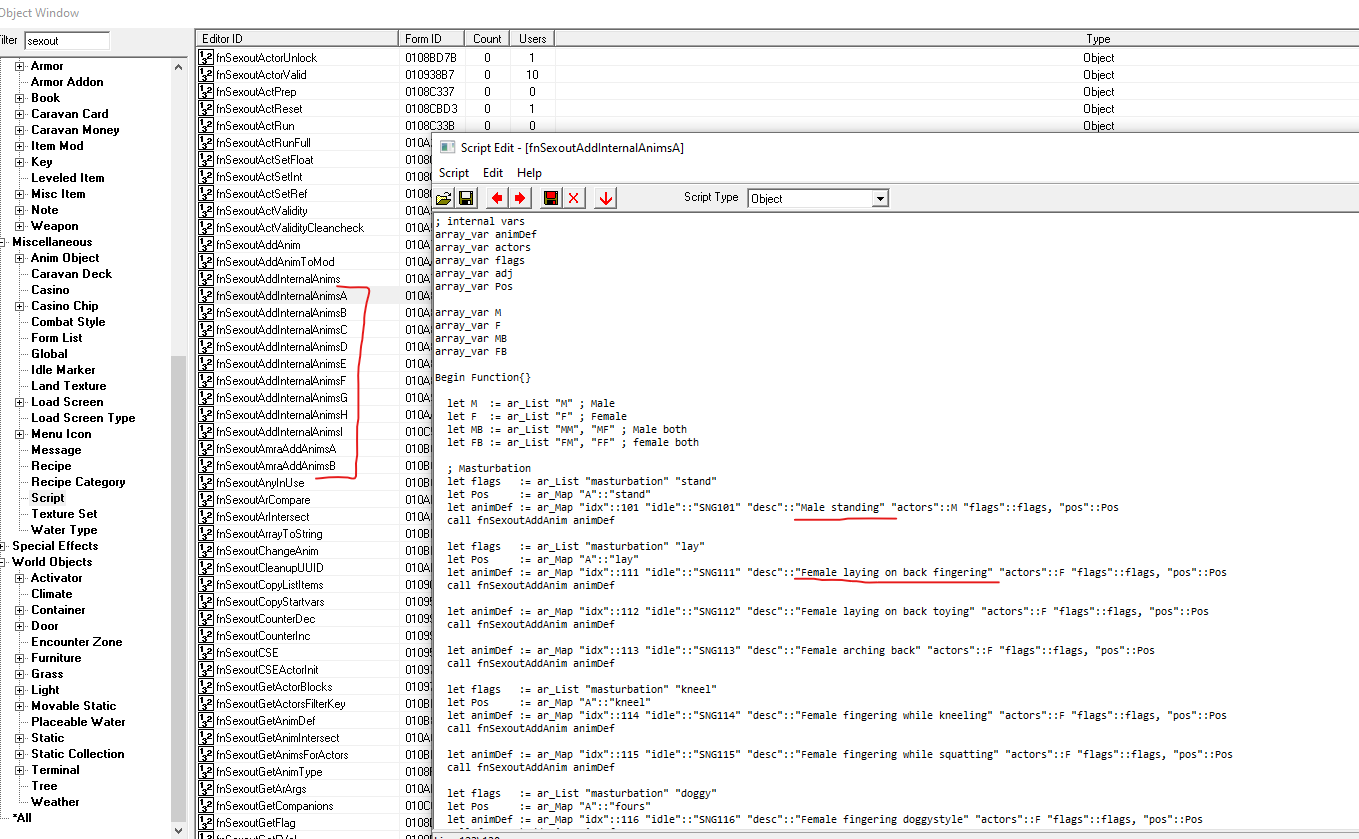Screen dimensions: 1359x839
Task: Collapse the World Objects category
Action: (x=4, y=562)
